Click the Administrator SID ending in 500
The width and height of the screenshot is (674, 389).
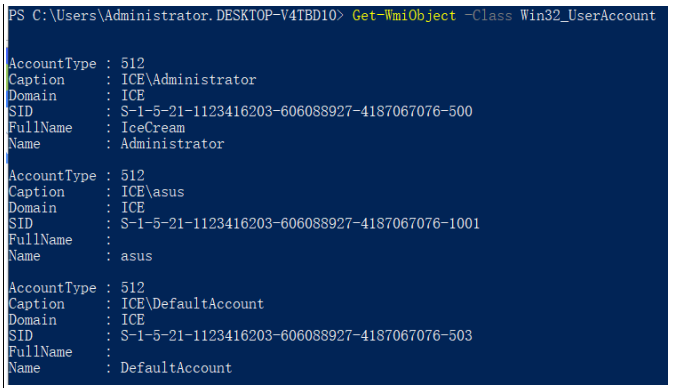(x=296, y=112)
